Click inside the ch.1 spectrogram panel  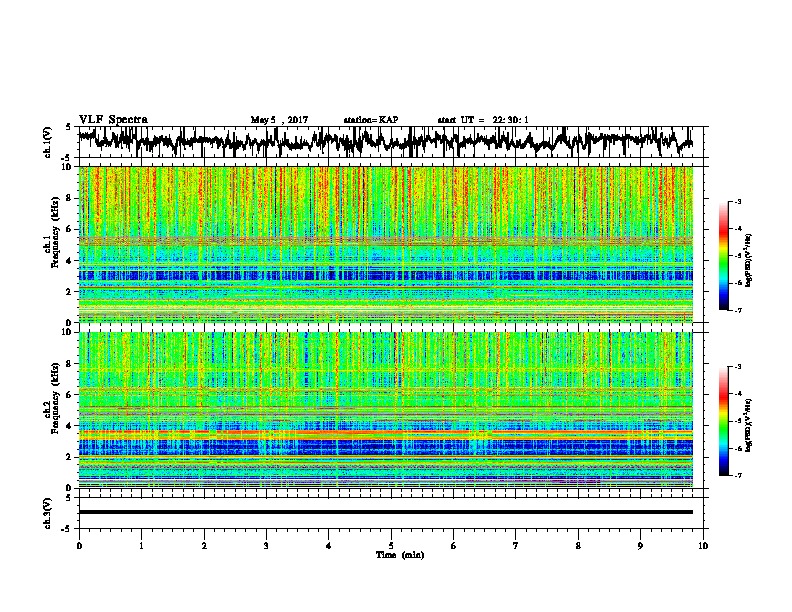coord(385,244)
